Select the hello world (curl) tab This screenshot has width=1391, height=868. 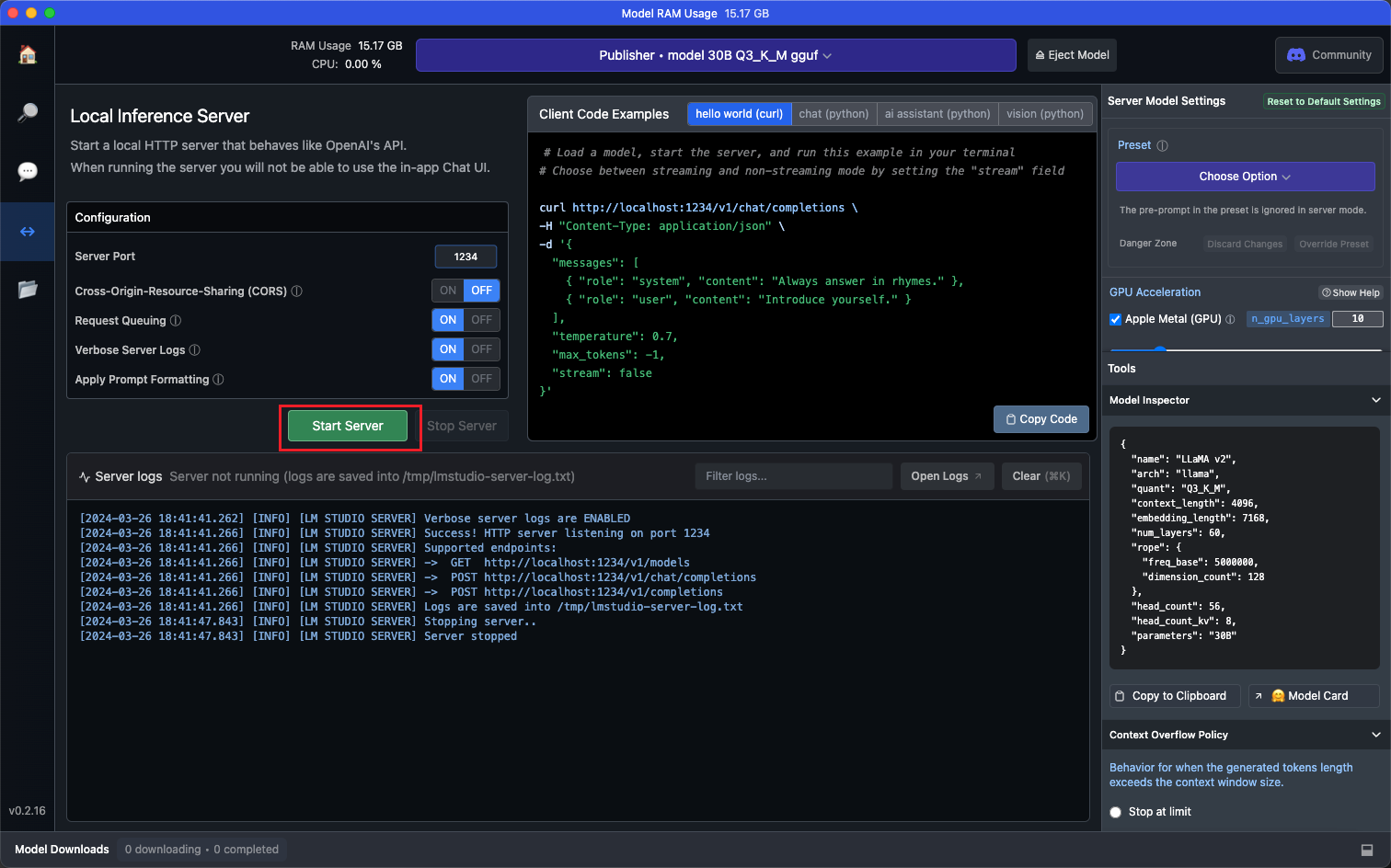[x=739, y=114]
